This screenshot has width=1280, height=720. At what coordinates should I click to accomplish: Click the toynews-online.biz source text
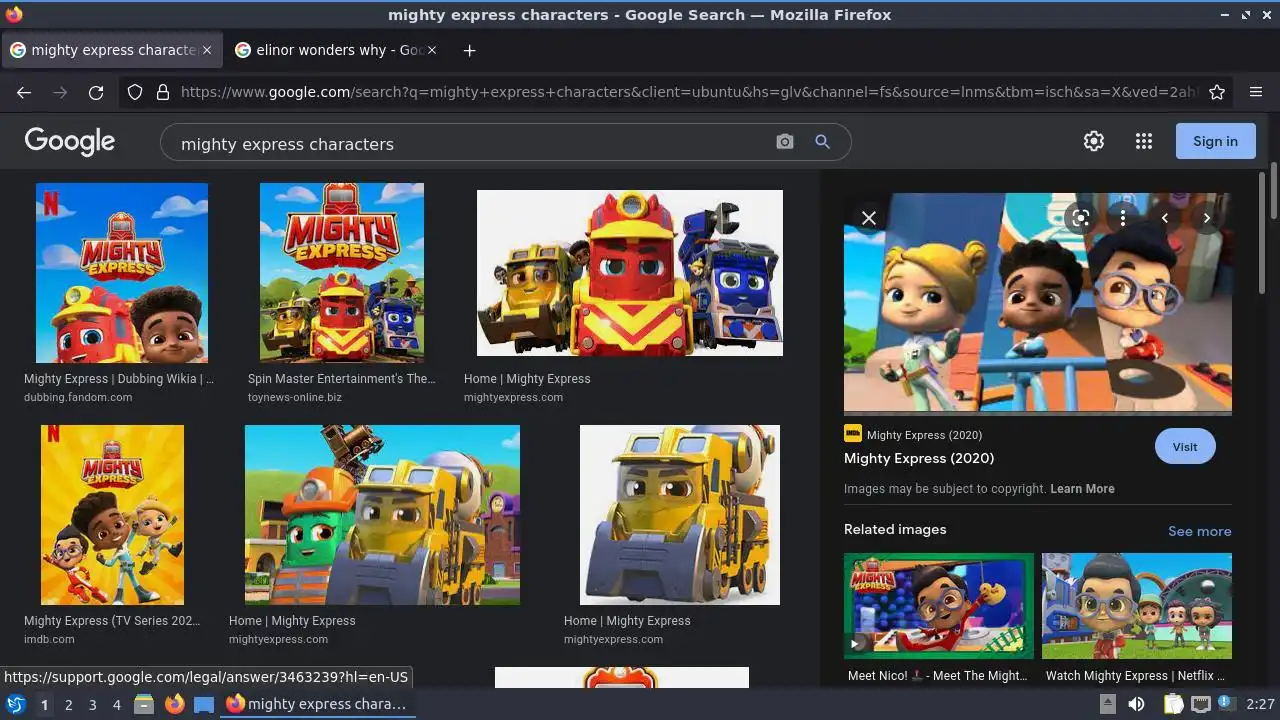[295, 397]
